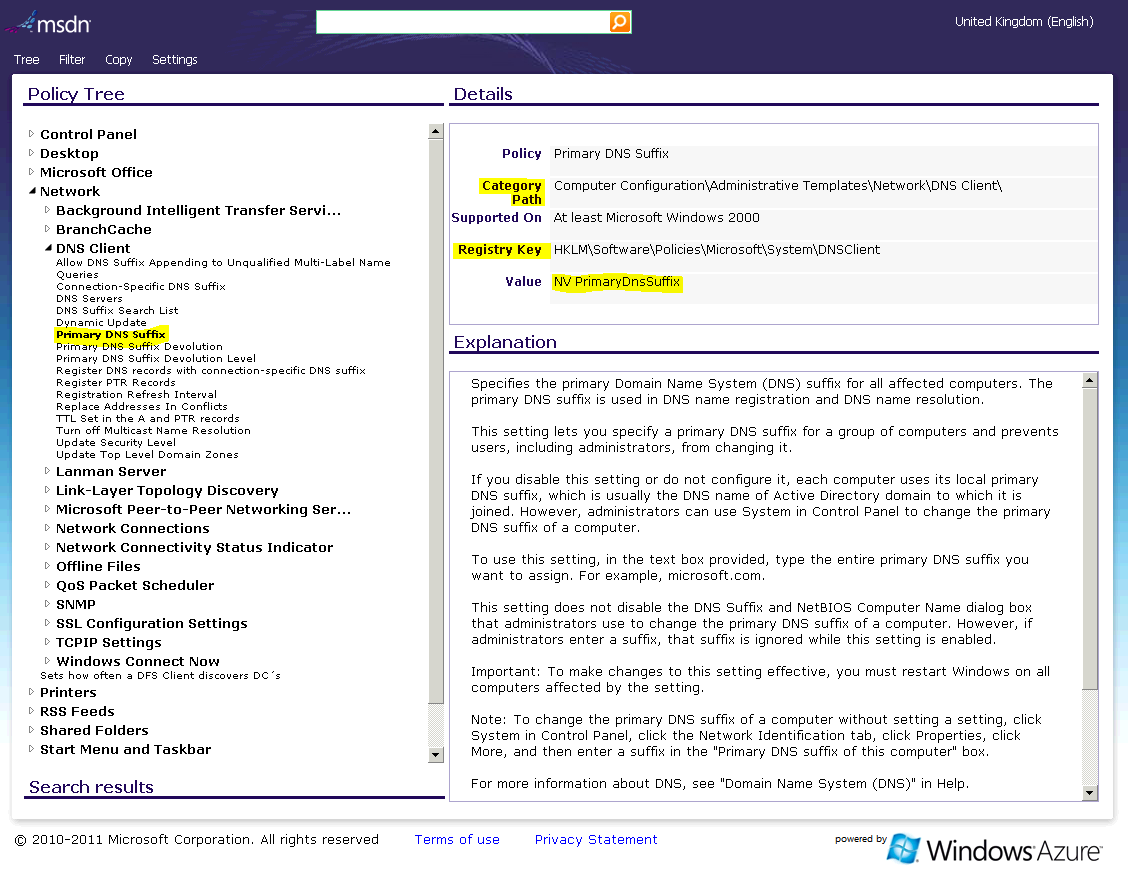The image size is (1128, 877).
Task: Select Replace Addresses In Conflicts policy
Action: click(x=142, y=406)
